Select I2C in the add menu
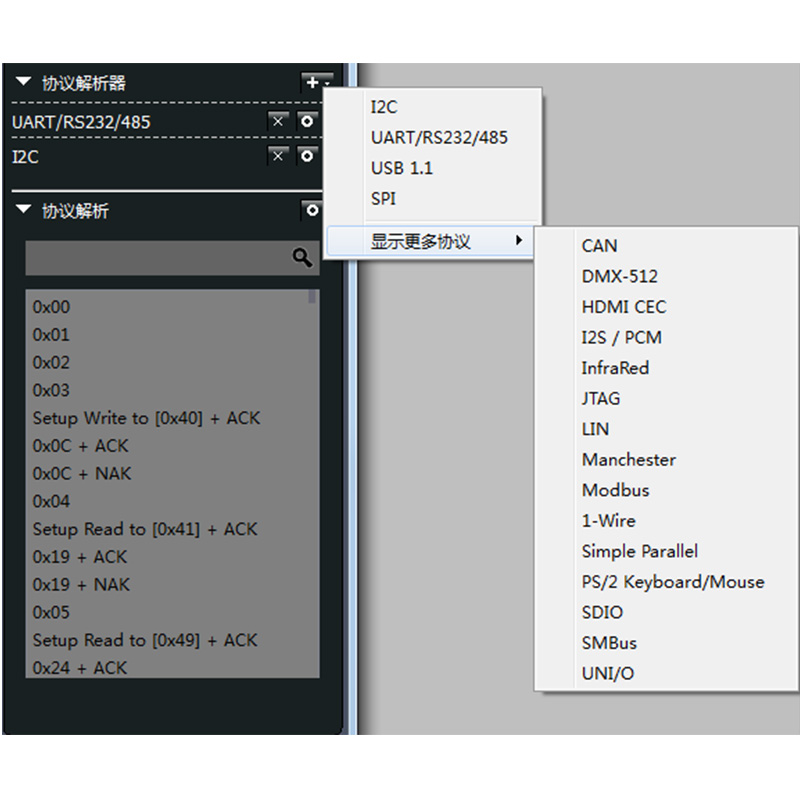The image size is (800, 800). (x=432, y=107)
